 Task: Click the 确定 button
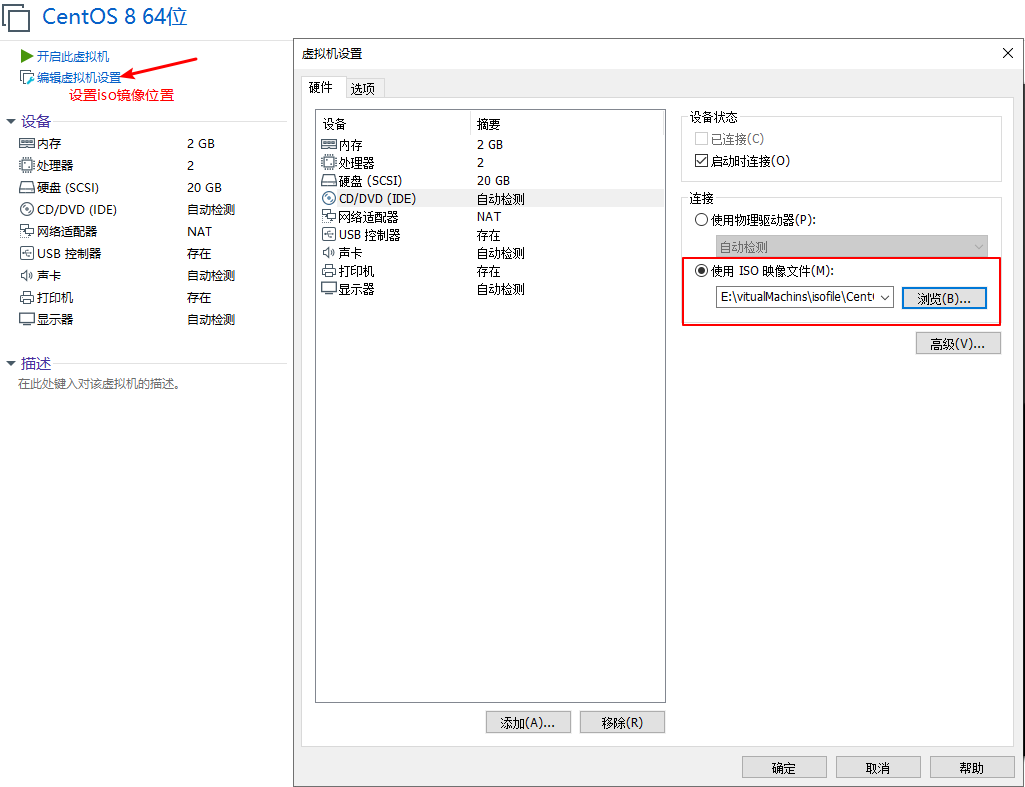coord(784,768)
